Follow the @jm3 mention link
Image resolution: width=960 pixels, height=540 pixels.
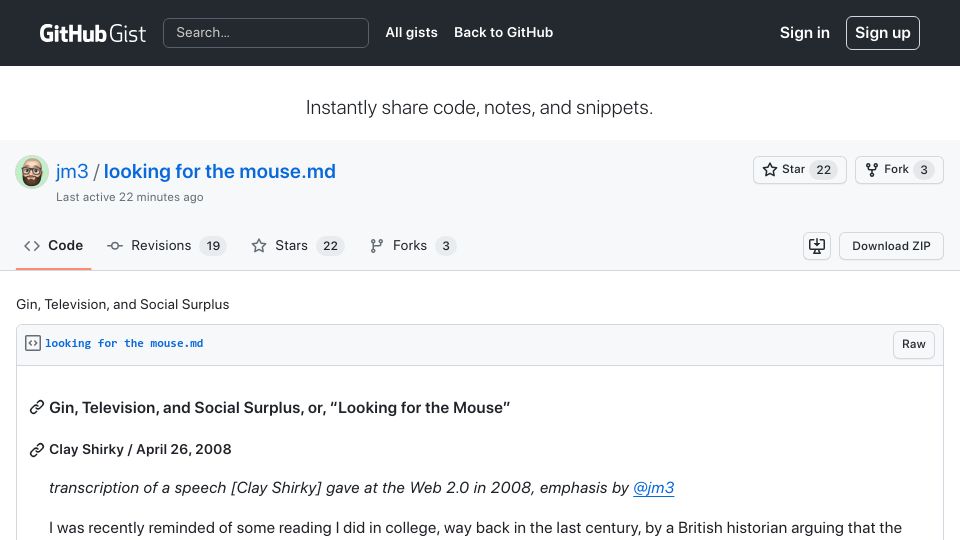pyautogui.click(x=653, y=488)
